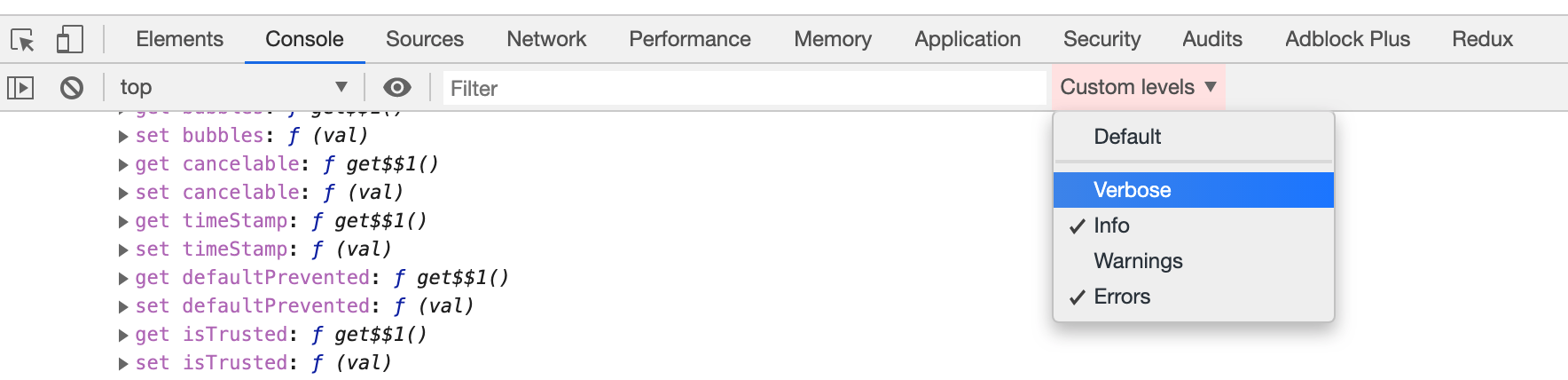This screenshot has height=380, width=1568.
Task: Create a live expression with eye icon
Action: click(x=396, y=87)
